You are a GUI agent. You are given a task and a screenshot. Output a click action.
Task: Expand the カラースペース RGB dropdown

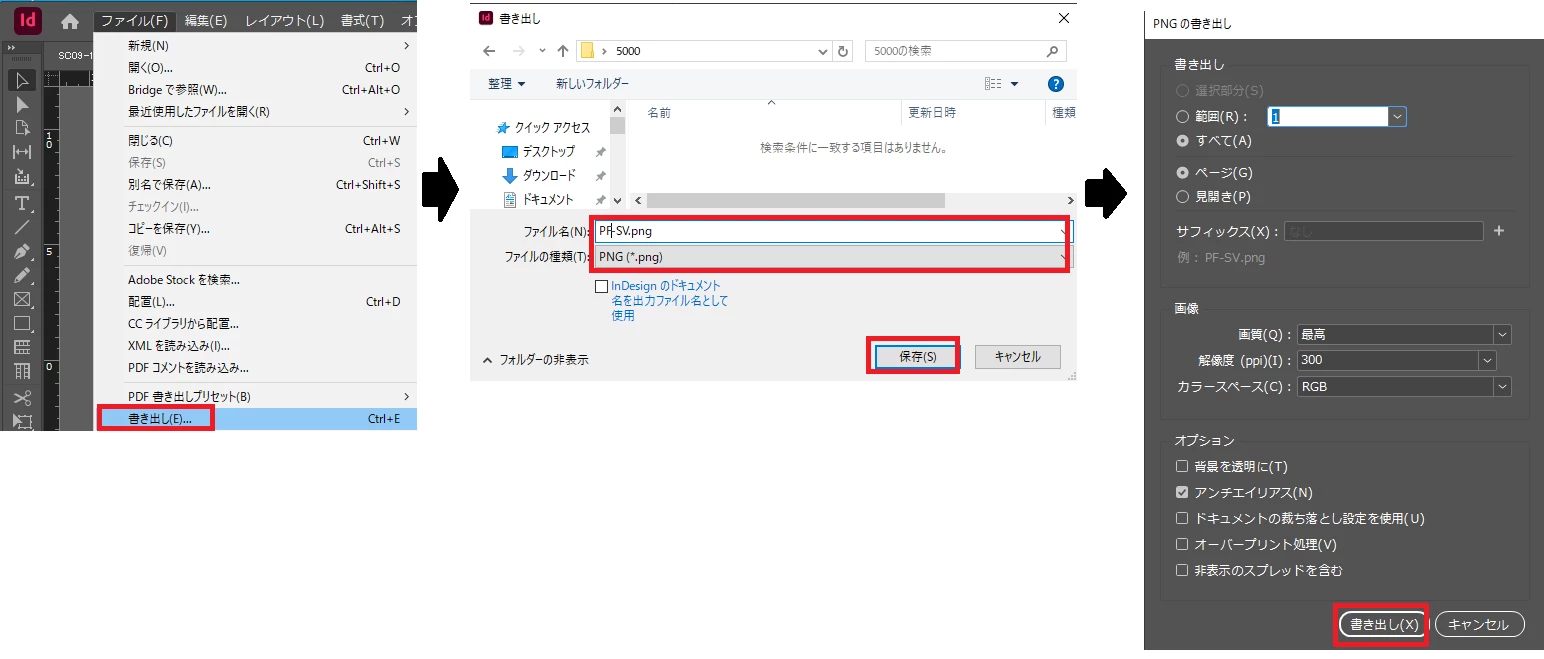(x=1404, y=386)
